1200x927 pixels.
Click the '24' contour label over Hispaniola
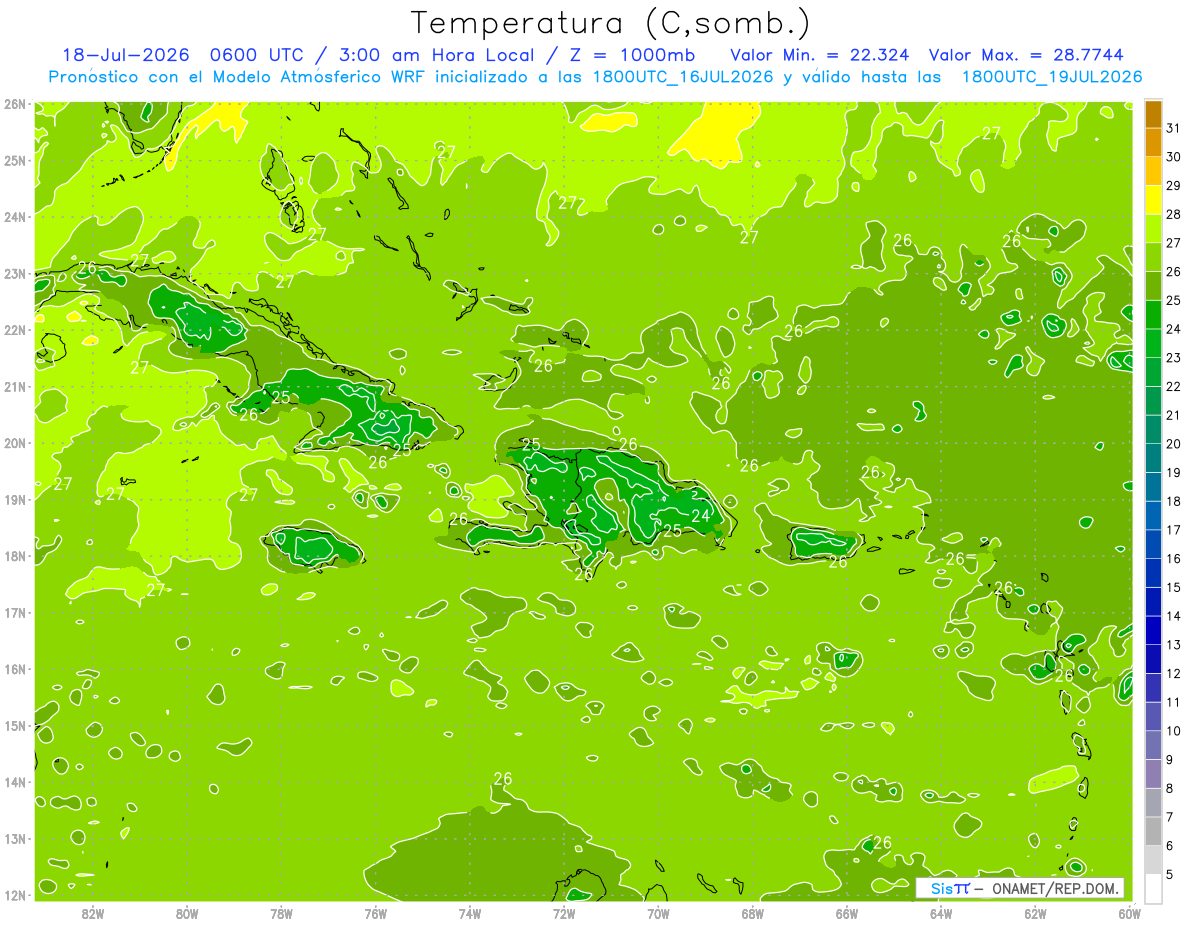point(700,516)
